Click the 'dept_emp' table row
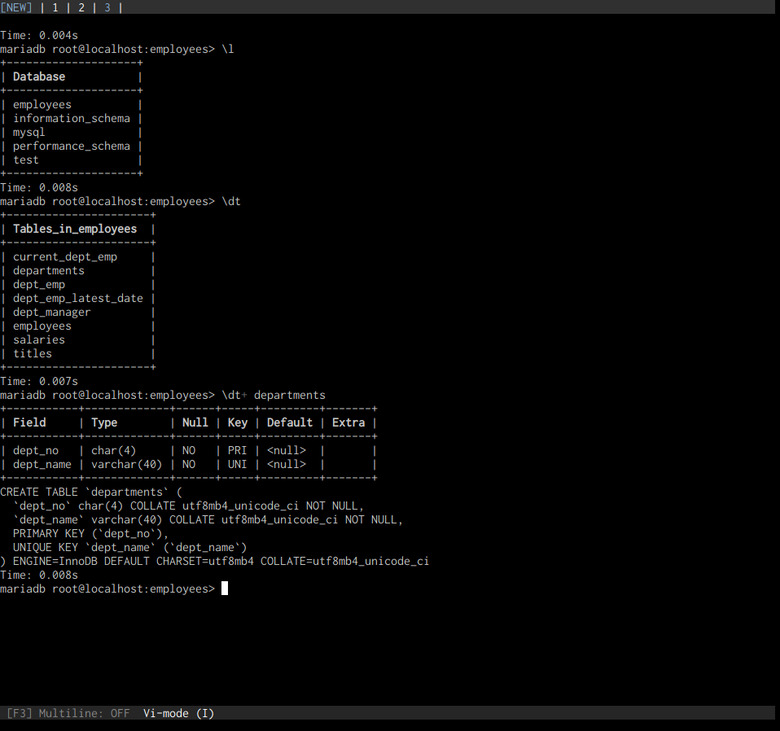Screen dimensions: 780x731 pyautogui.click(x=39, y=285)
